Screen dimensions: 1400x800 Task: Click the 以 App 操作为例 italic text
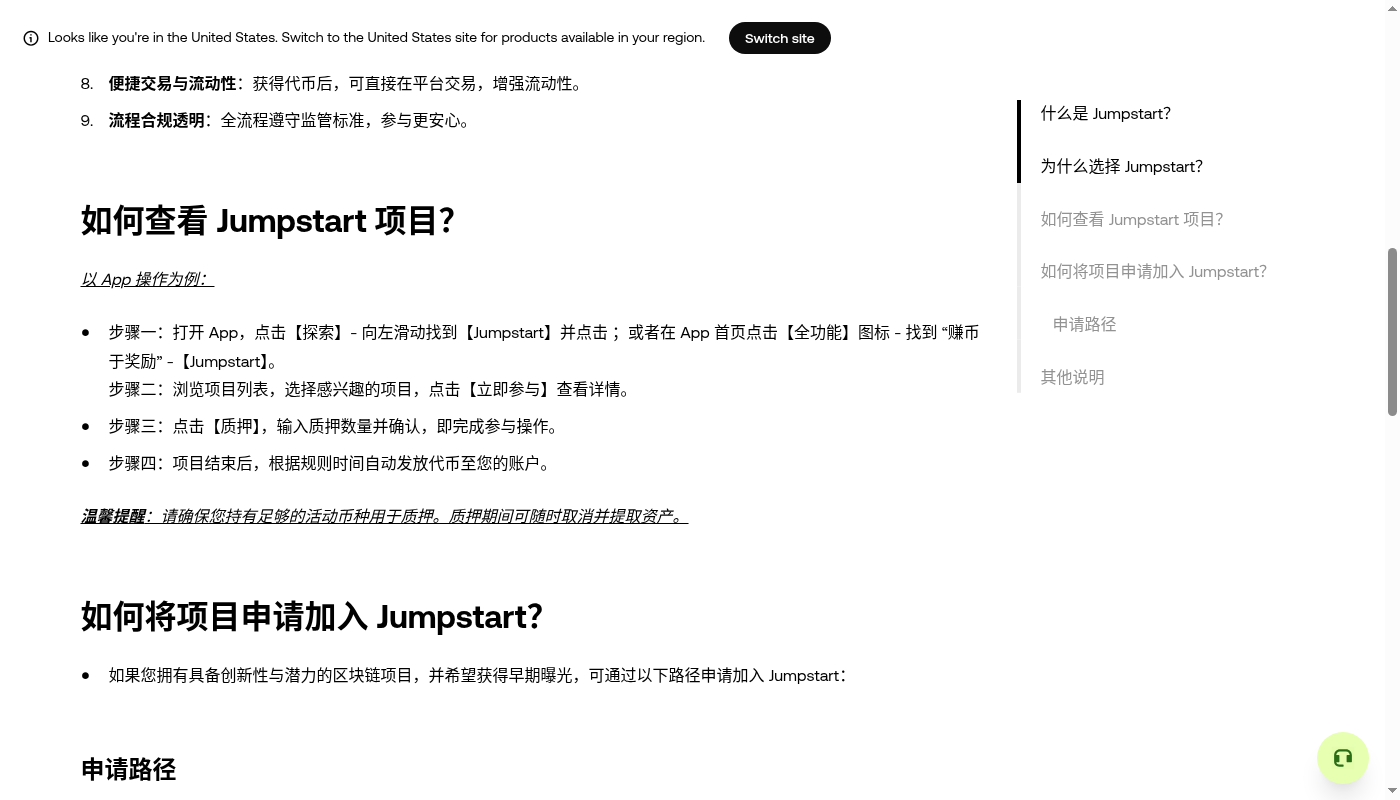(x=147, y=279)
